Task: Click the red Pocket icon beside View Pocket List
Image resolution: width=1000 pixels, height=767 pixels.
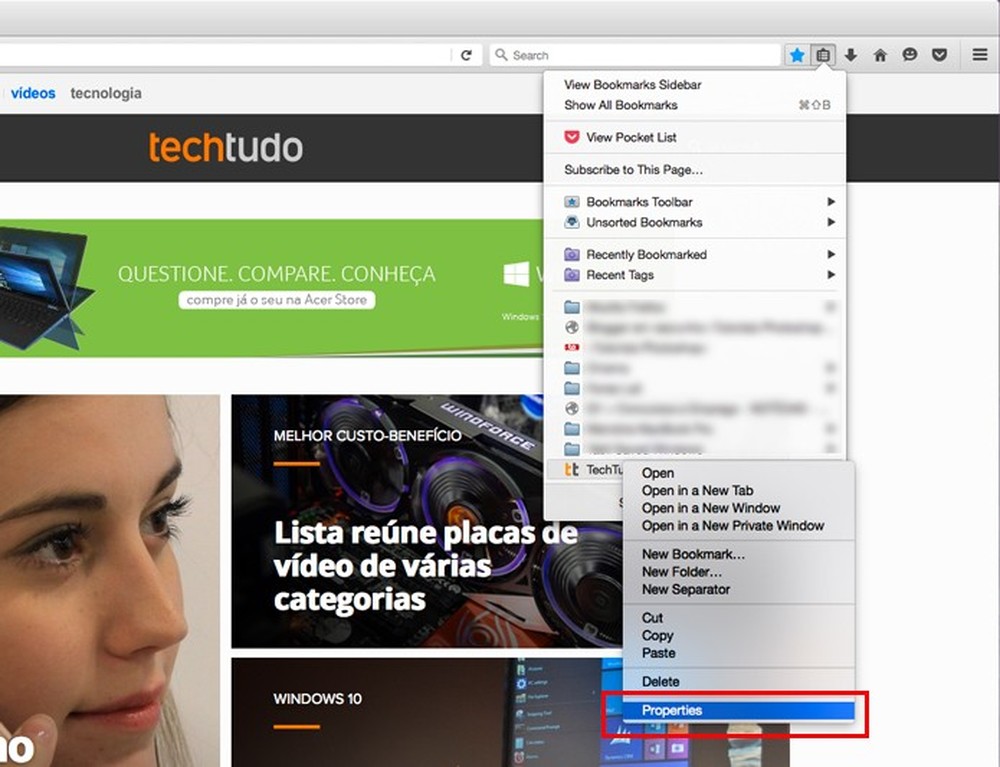Action: pyautogui.click(x=572, y=137)
